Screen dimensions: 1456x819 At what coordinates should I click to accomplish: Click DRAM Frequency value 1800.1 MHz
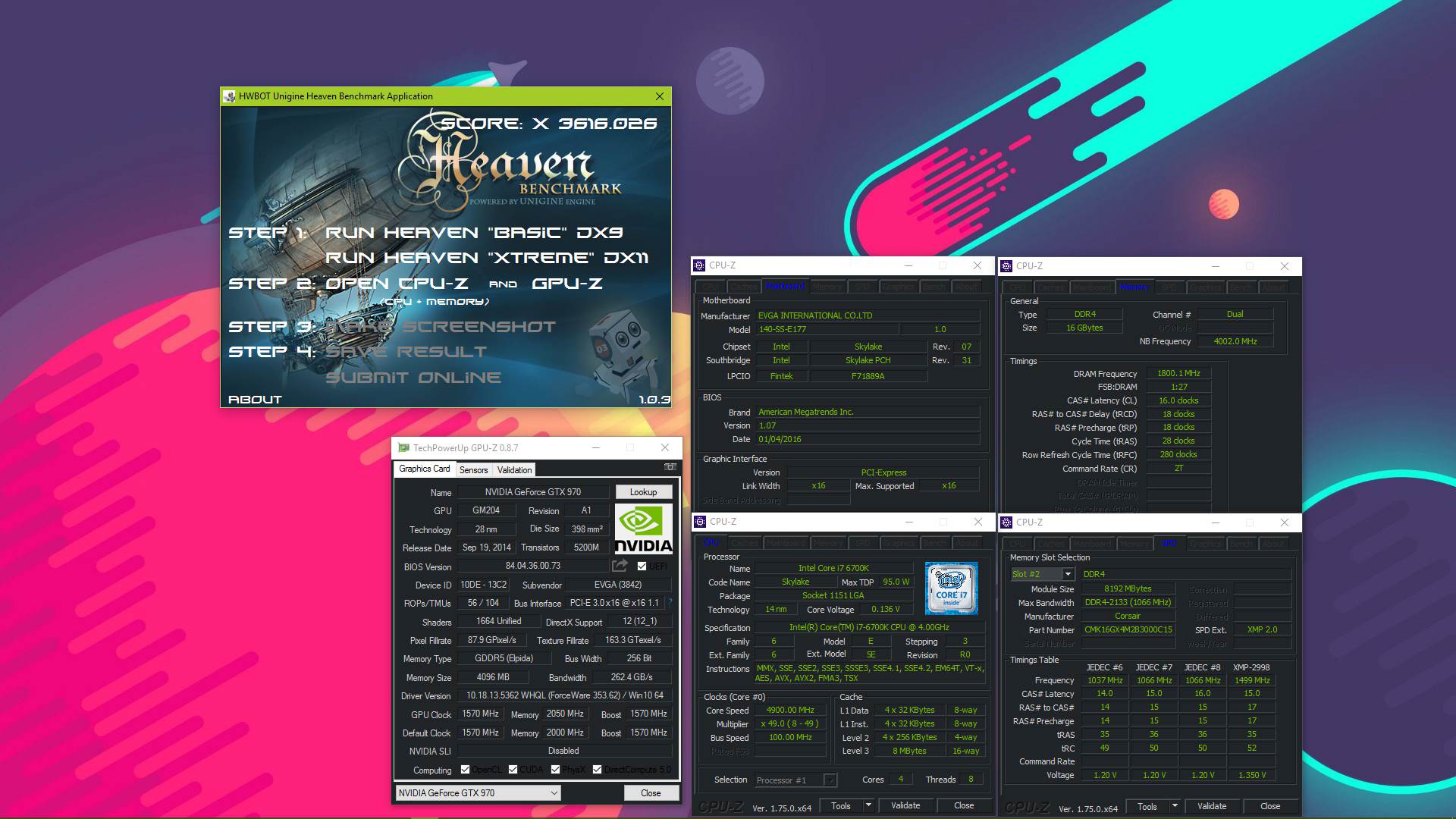[x=1179, y=373]
